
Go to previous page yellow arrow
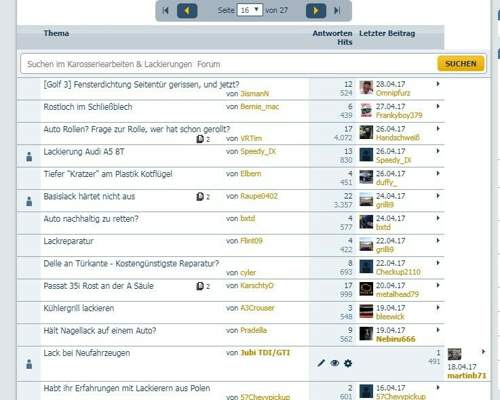click(x=187, y=11)
